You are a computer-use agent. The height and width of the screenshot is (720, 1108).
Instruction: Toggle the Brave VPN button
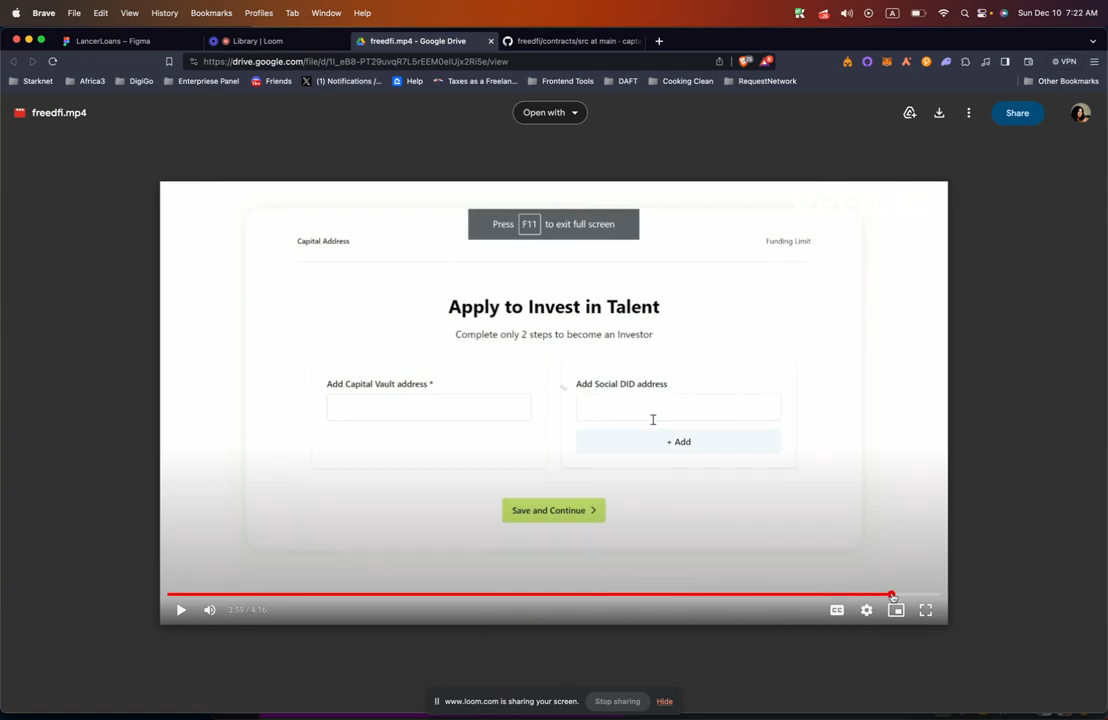pos(1064,61)
